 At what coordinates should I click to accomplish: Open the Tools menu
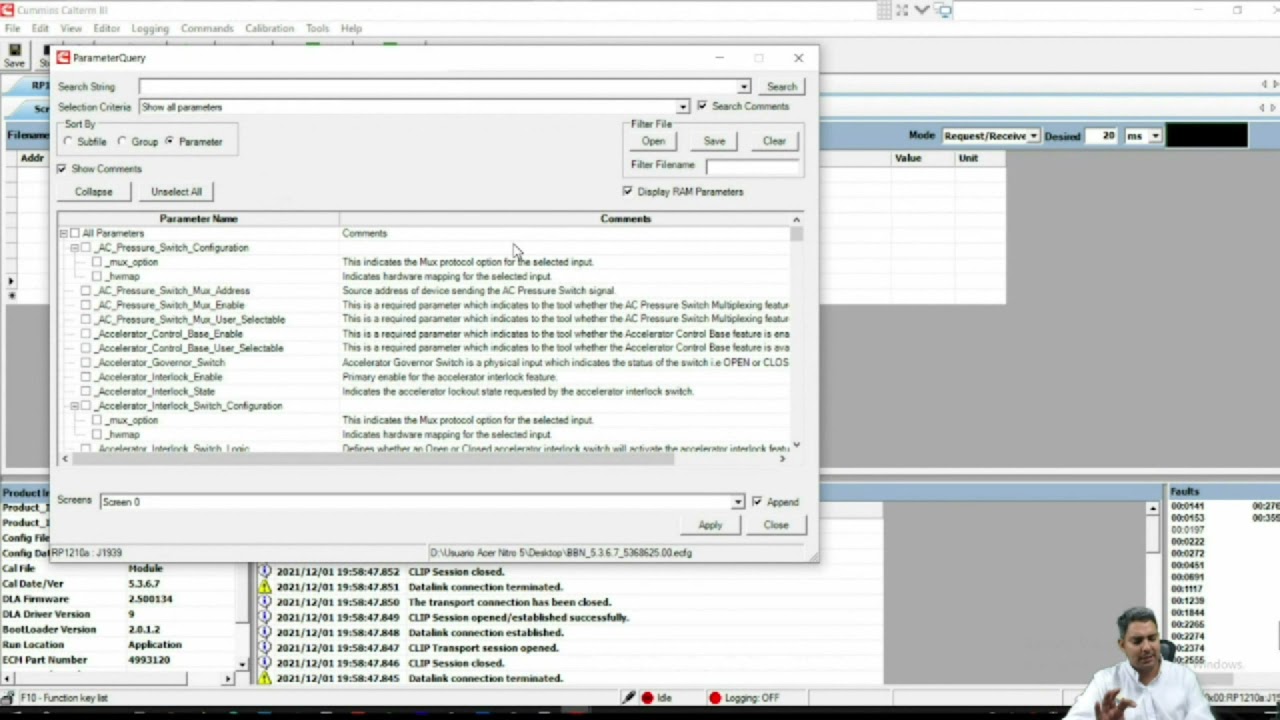(x=317, y=28)
